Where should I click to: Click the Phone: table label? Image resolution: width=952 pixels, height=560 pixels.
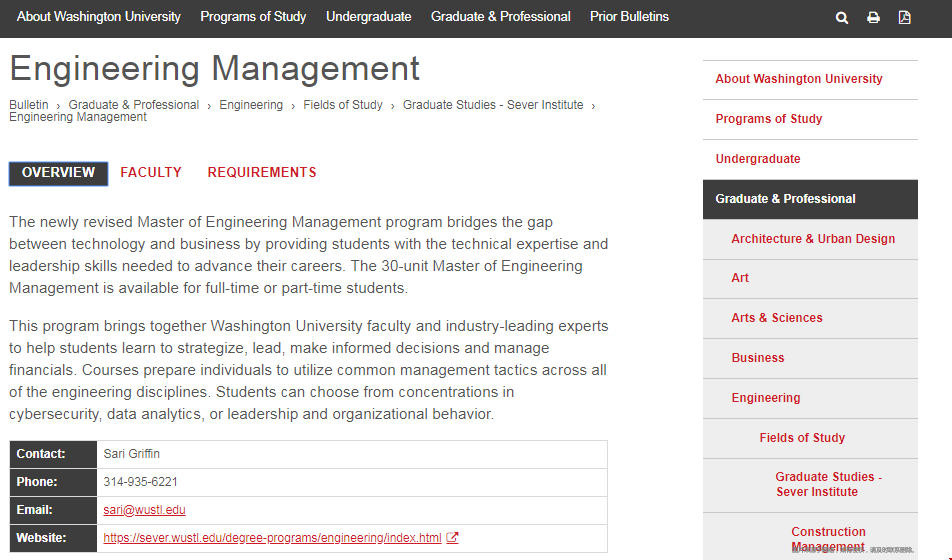(37, 482)
